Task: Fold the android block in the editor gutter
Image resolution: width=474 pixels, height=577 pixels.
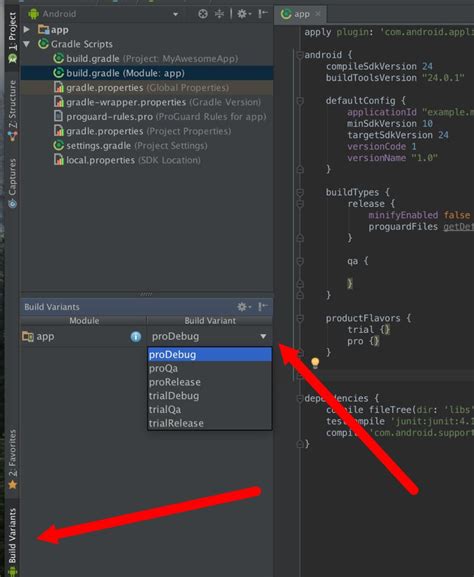Action: [x=300, y=55]
